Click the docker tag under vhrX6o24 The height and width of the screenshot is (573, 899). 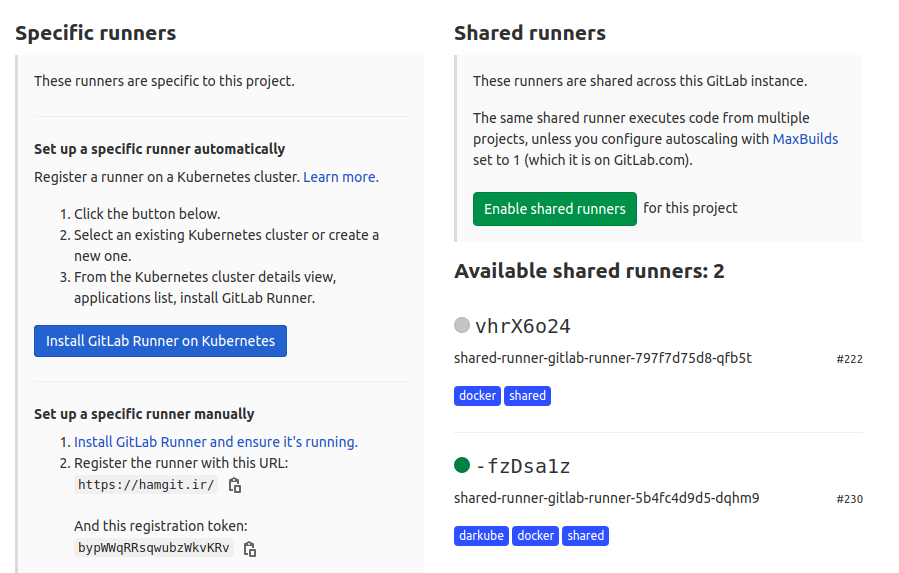coord(478,396)
